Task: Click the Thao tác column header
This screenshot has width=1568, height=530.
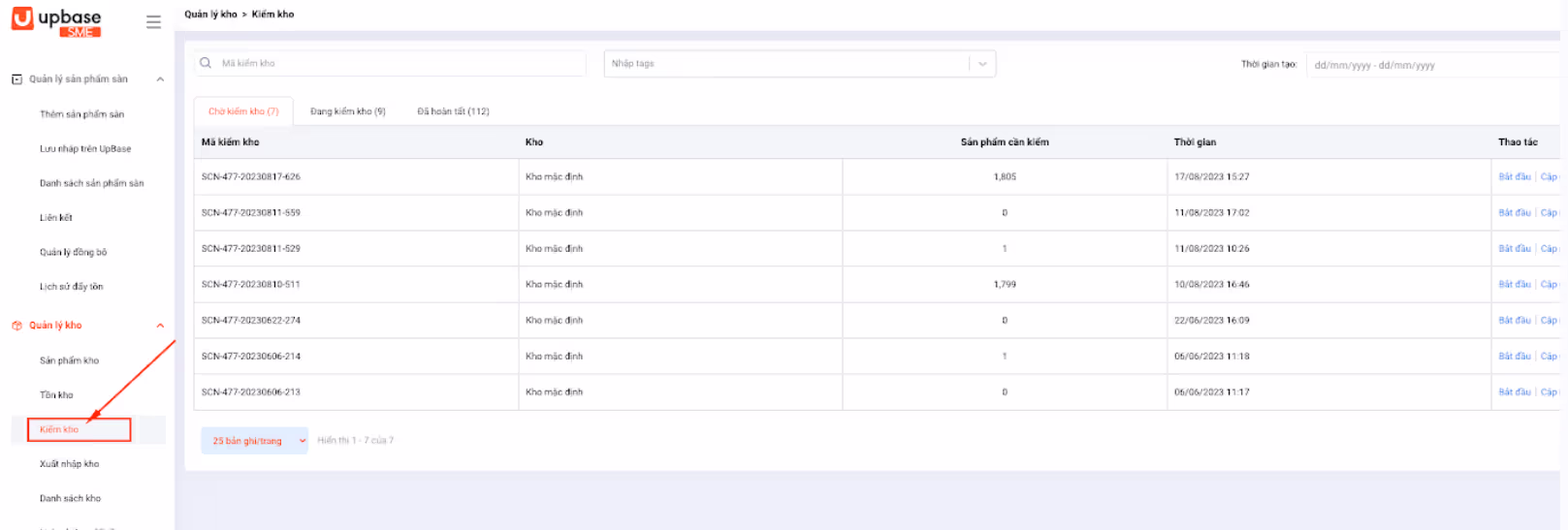Action: [x=1518, y=142]
